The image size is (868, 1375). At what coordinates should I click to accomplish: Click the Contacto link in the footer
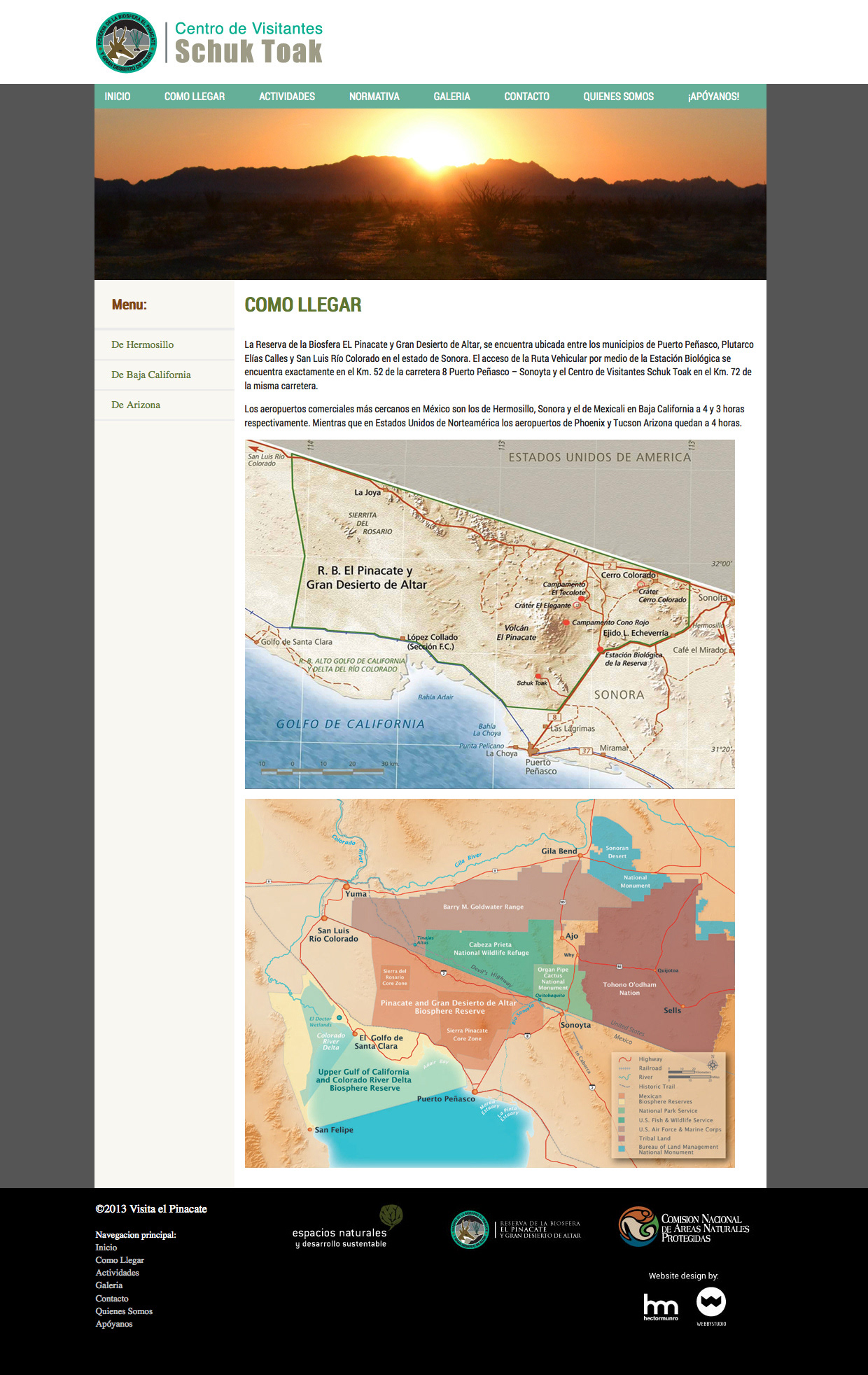[112, 1299]
